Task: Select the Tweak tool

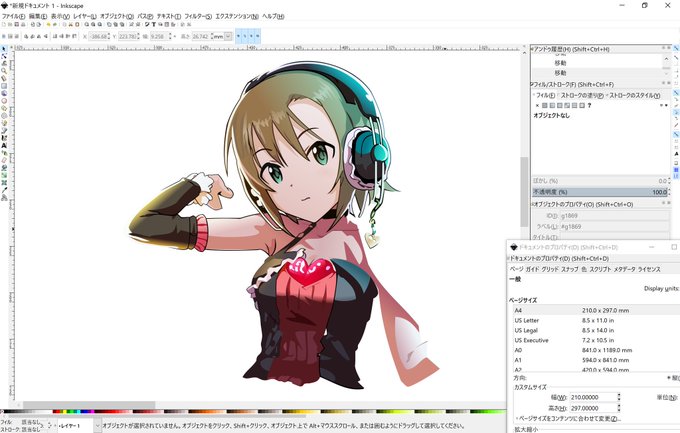Action: (x=4, y=64)
